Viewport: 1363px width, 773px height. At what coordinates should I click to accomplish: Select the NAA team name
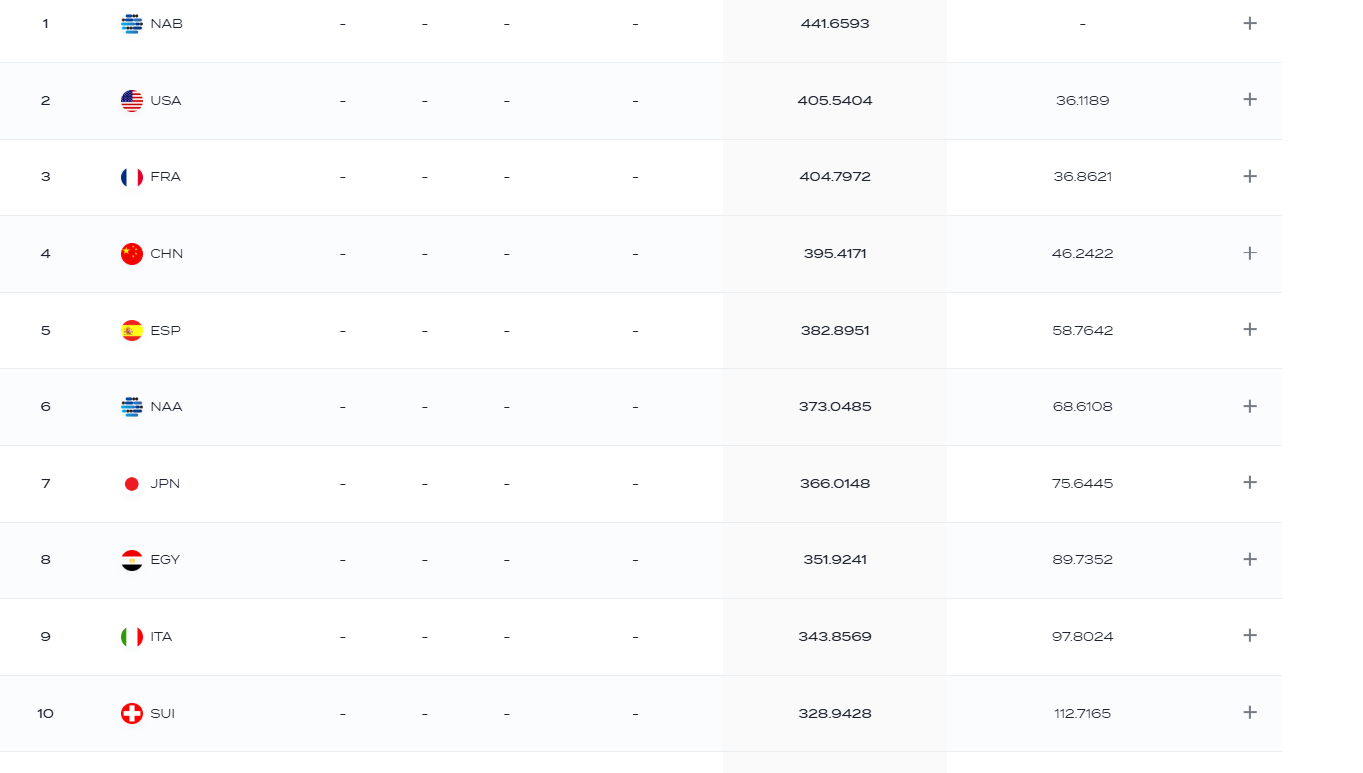[166, 407]
